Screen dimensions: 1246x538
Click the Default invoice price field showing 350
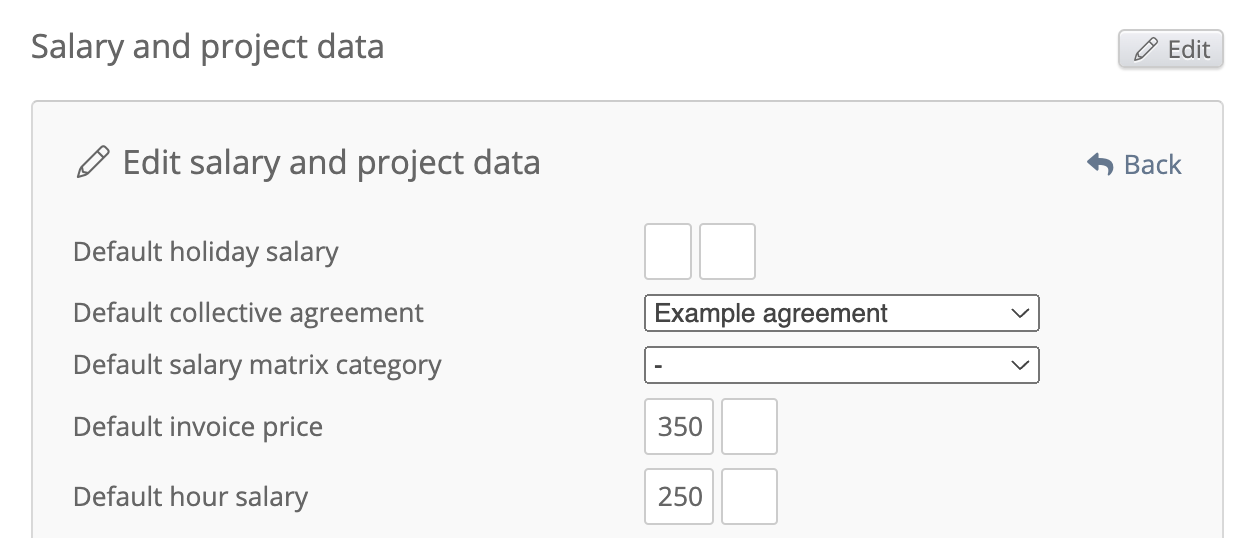679,427
